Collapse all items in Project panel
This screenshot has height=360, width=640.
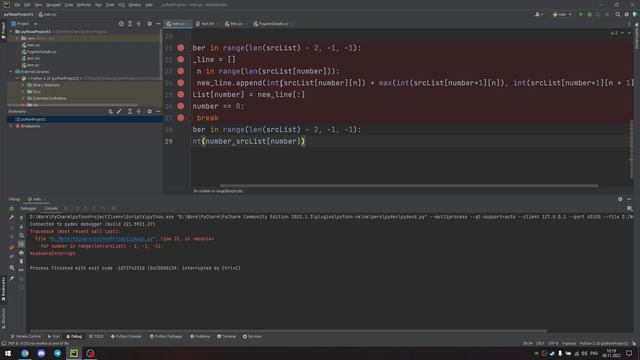[x=139, y=24]
